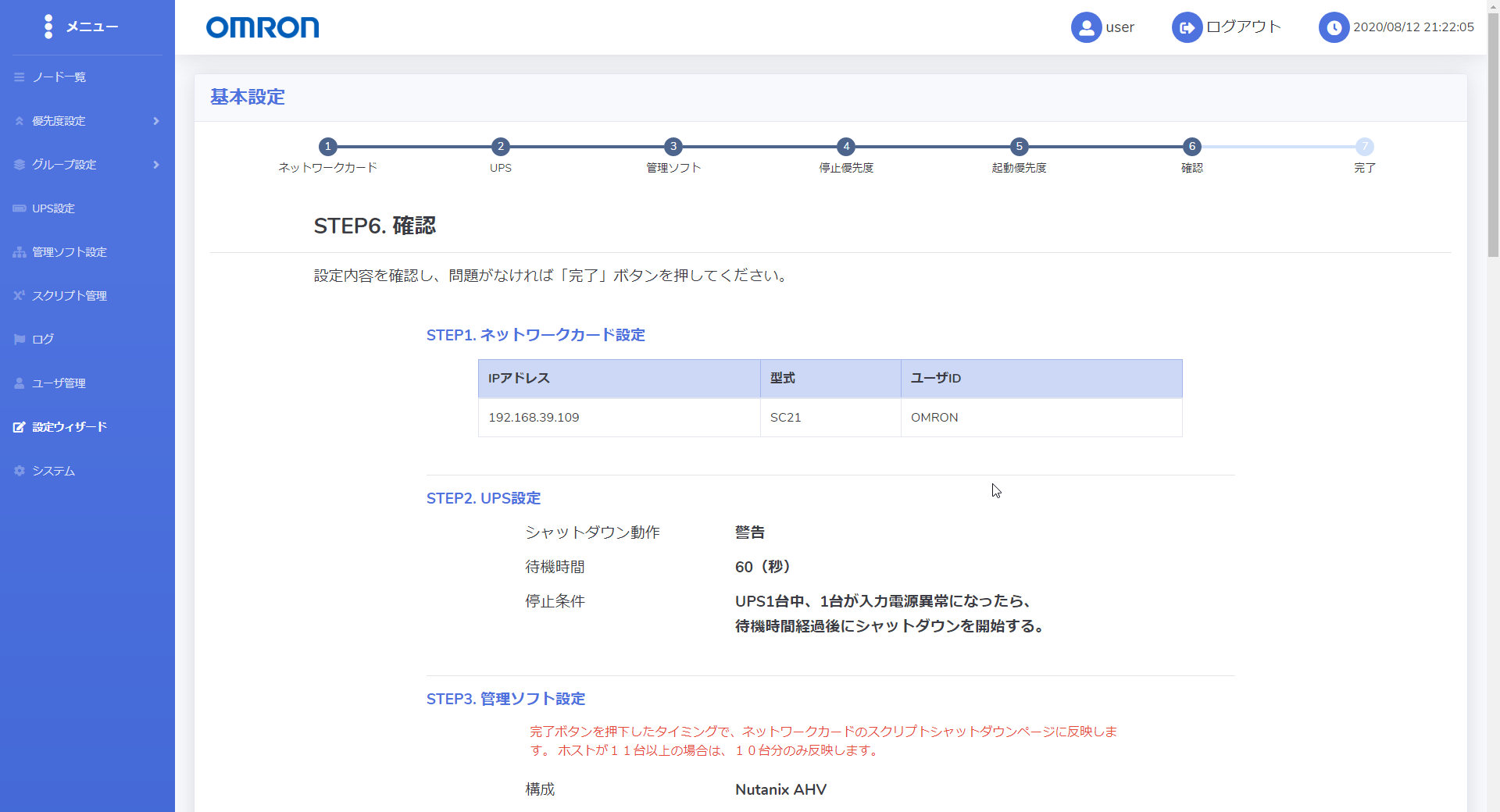Click the 警告 shutdown action value
Image resolution: width=1500 pixels, height=812 pixels.
point(750,532)
